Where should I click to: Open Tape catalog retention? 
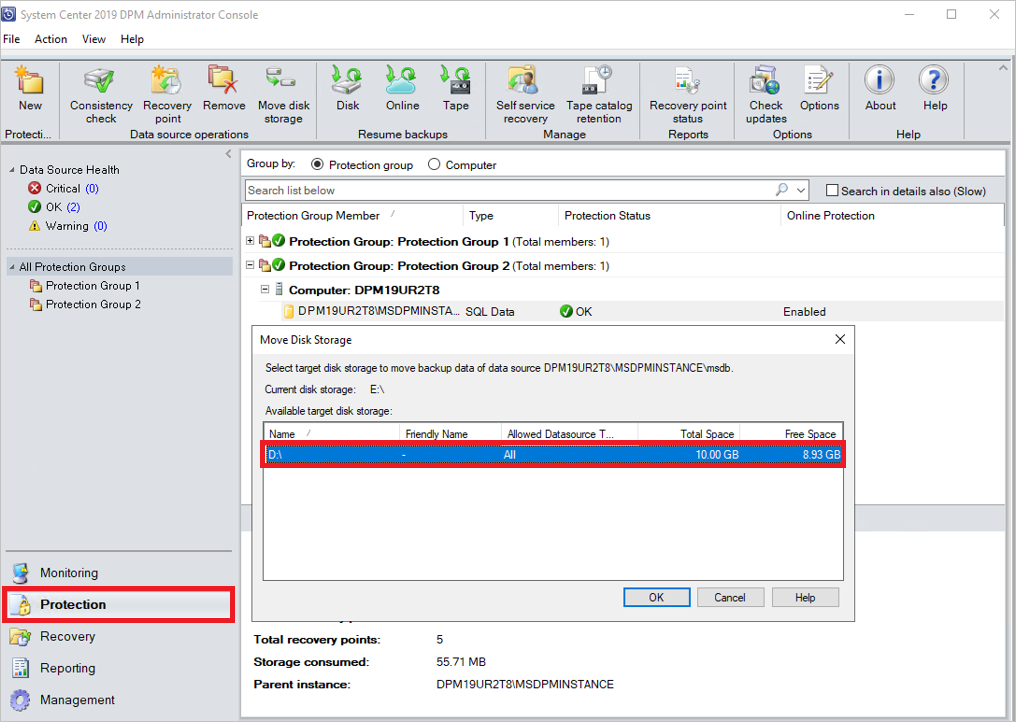click(597, 80)
